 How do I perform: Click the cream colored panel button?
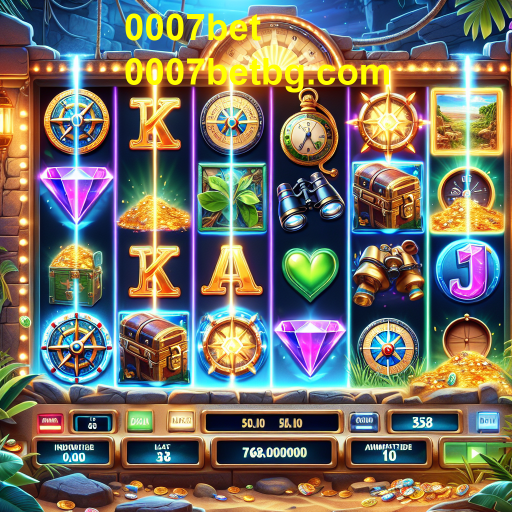[x=182, y=421]
